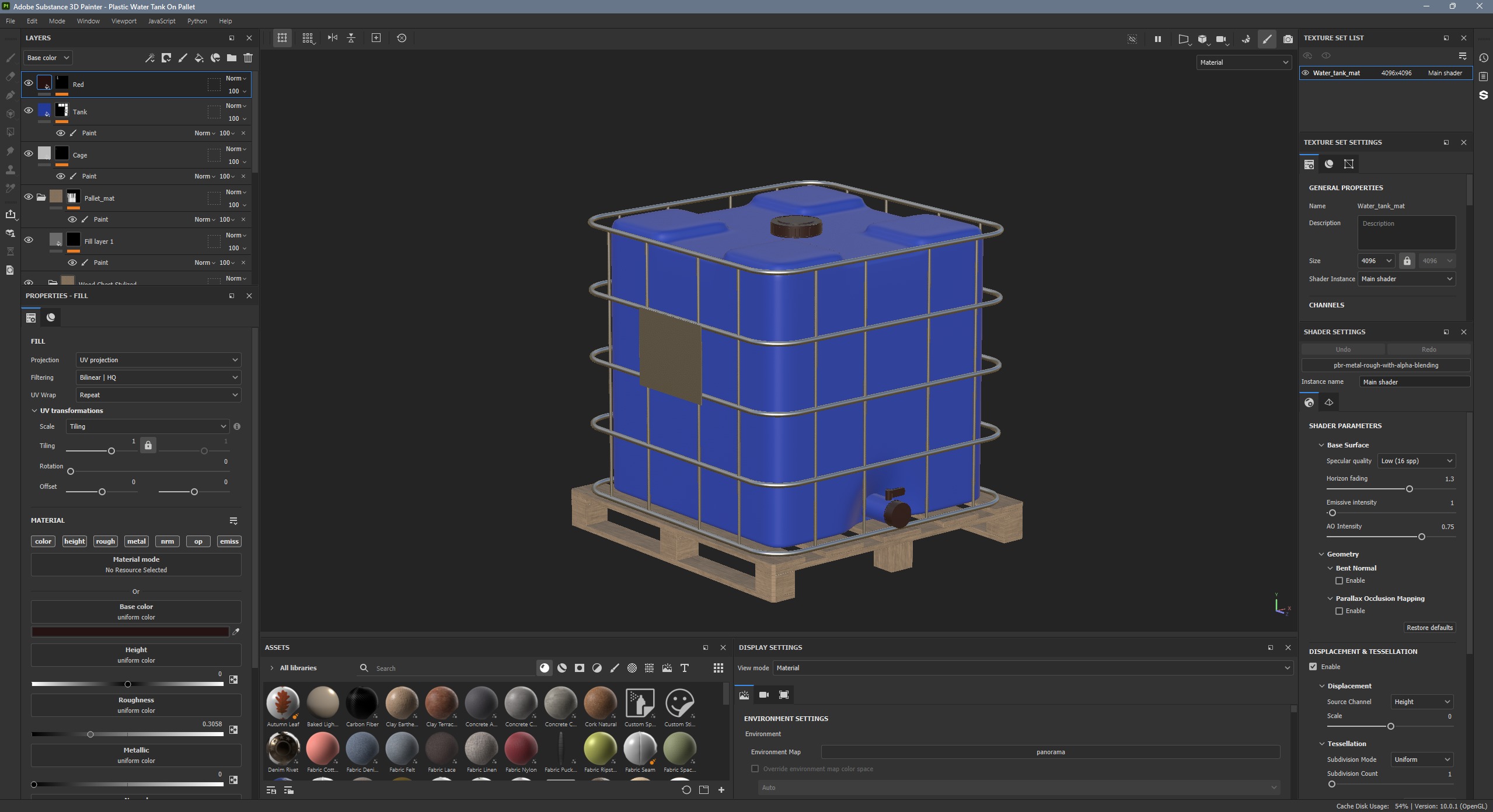Toggle the height channel button
This screenshot has height=812, width=1493.
pos(74,541)
